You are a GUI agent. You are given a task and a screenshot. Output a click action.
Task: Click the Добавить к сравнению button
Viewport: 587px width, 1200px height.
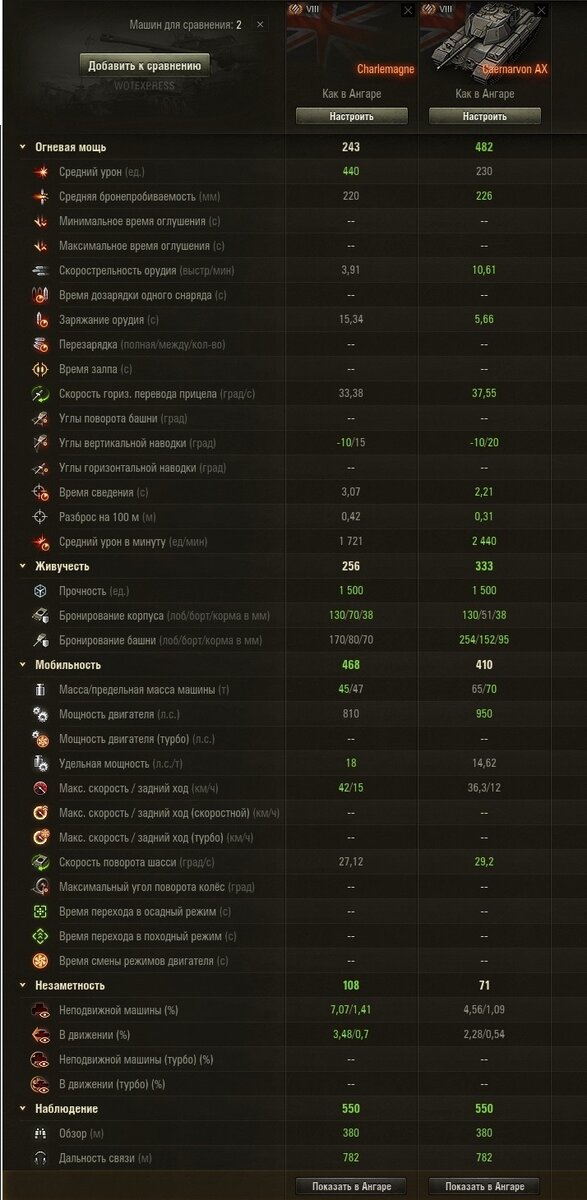tap(145, 66)
